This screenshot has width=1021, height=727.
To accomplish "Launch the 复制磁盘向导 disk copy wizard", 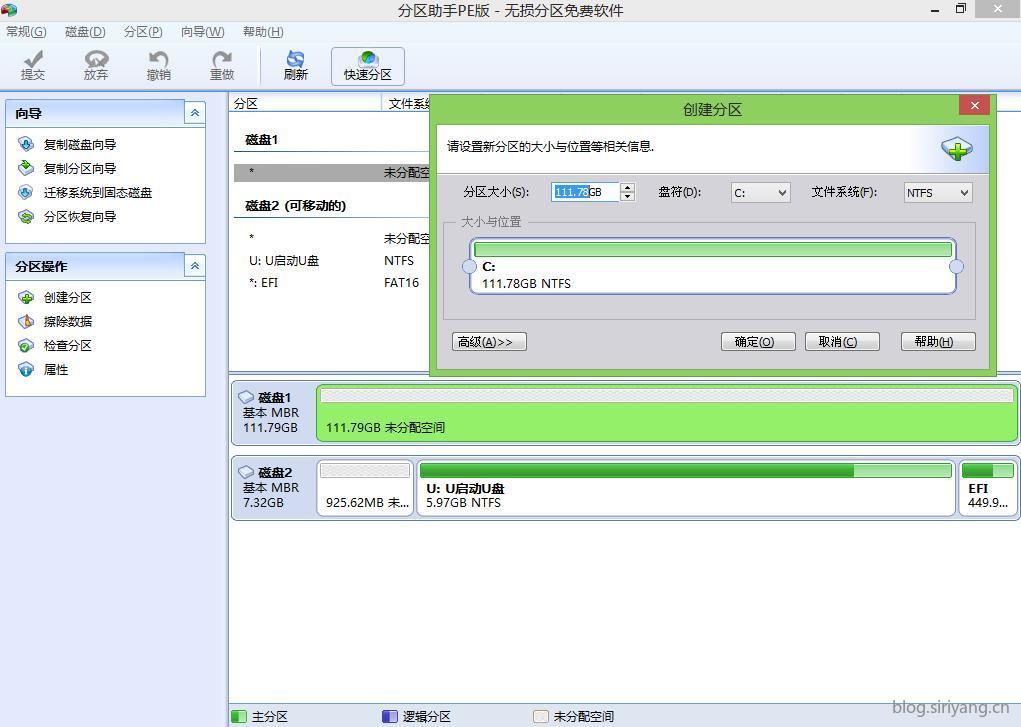I will point(79,144).
